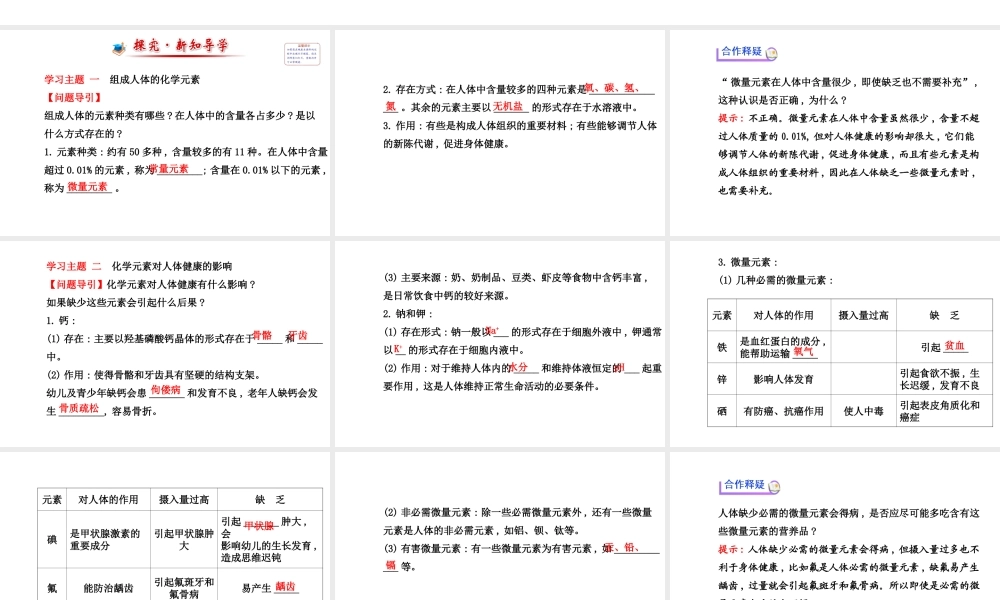Click the red answer 无机盐
The width and height of the screenshot is (1000, 600).
point(508,106)
